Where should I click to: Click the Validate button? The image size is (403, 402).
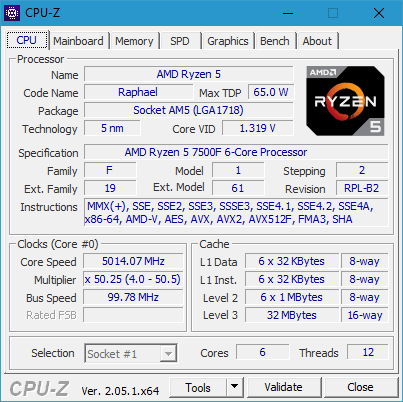(284, 387)
